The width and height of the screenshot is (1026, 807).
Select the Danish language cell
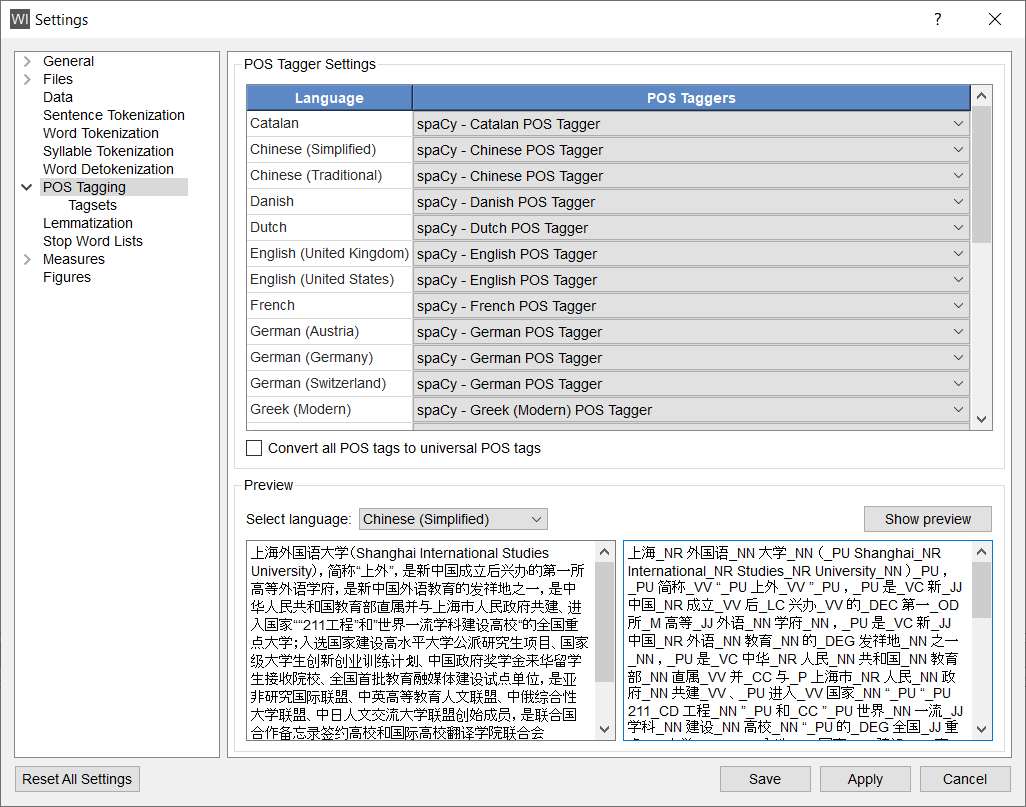[329, 202]
